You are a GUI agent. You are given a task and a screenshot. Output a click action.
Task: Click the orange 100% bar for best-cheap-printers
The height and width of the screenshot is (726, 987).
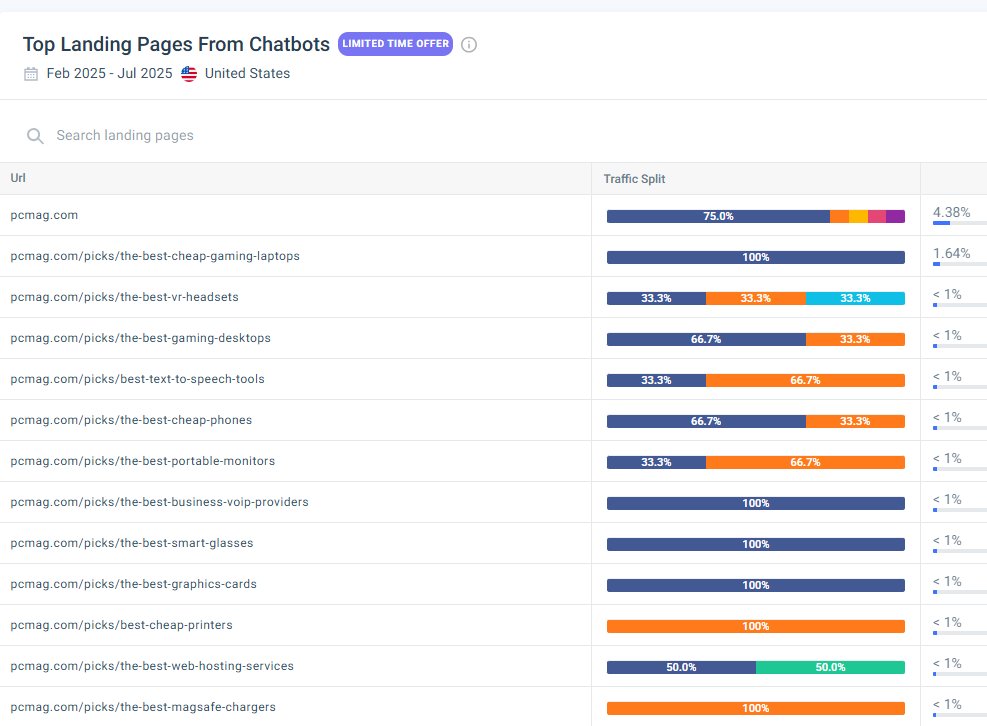[x=755, y=626]
